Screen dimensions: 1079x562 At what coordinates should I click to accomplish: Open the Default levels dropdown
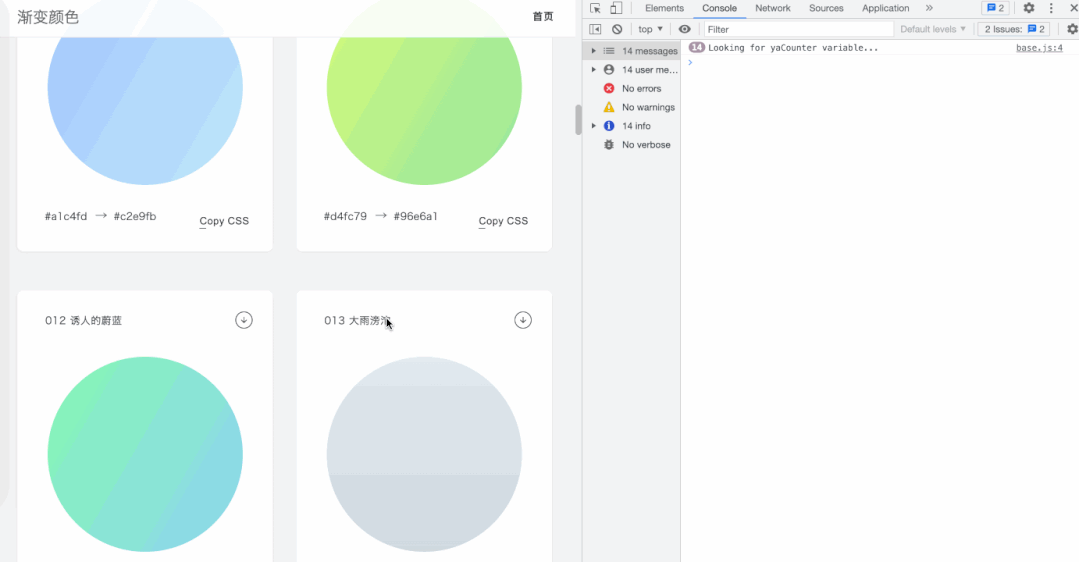click(x=933, y=29)
